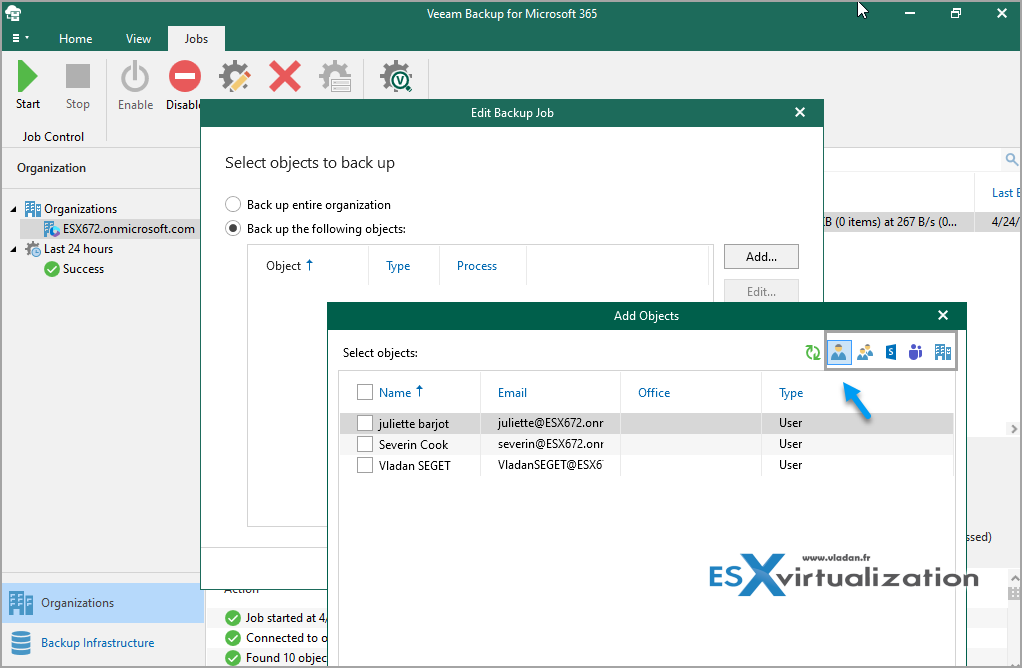Collapse the Last 24 hours node

pyautogui.click(x=14, y=250)
